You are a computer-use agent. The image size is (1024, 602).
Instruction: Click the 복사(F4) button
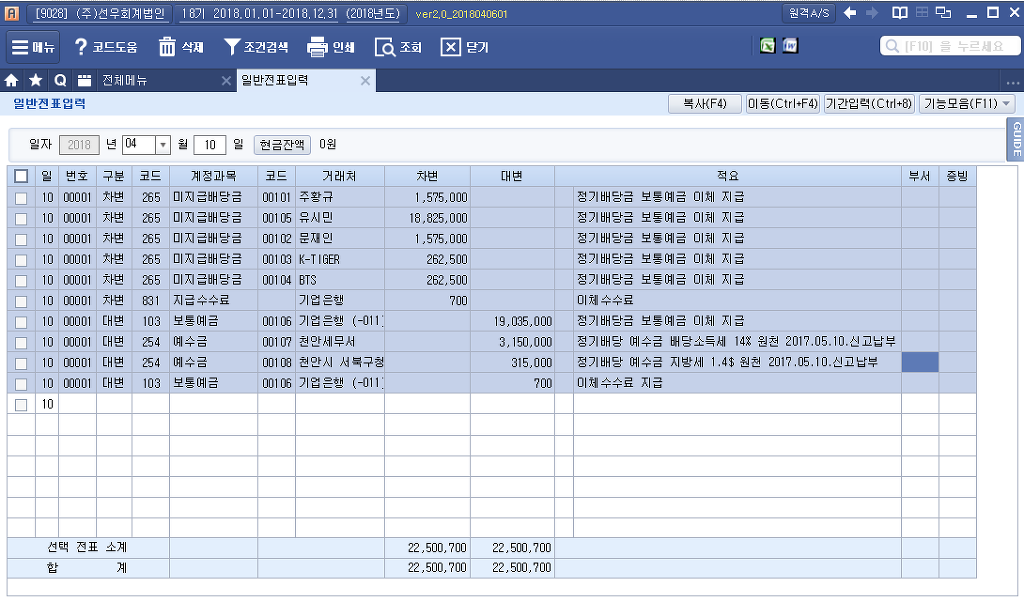[704, 104]
